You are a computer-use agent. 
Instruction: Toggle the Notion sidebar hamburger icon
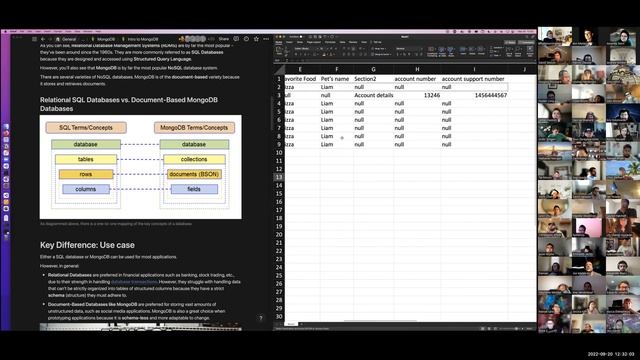34,39
